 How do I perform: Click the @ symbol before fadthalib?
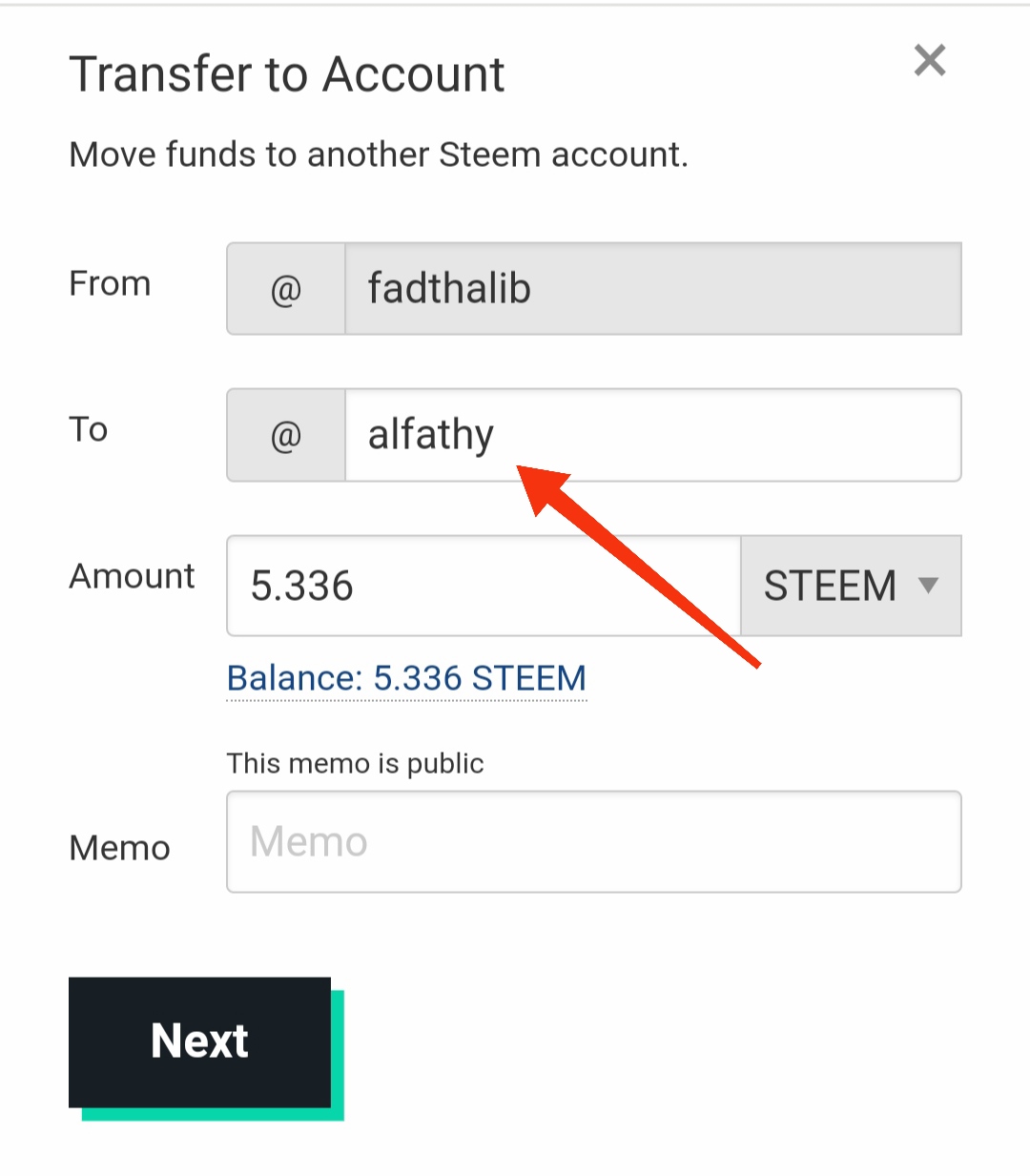click(286, 289)
